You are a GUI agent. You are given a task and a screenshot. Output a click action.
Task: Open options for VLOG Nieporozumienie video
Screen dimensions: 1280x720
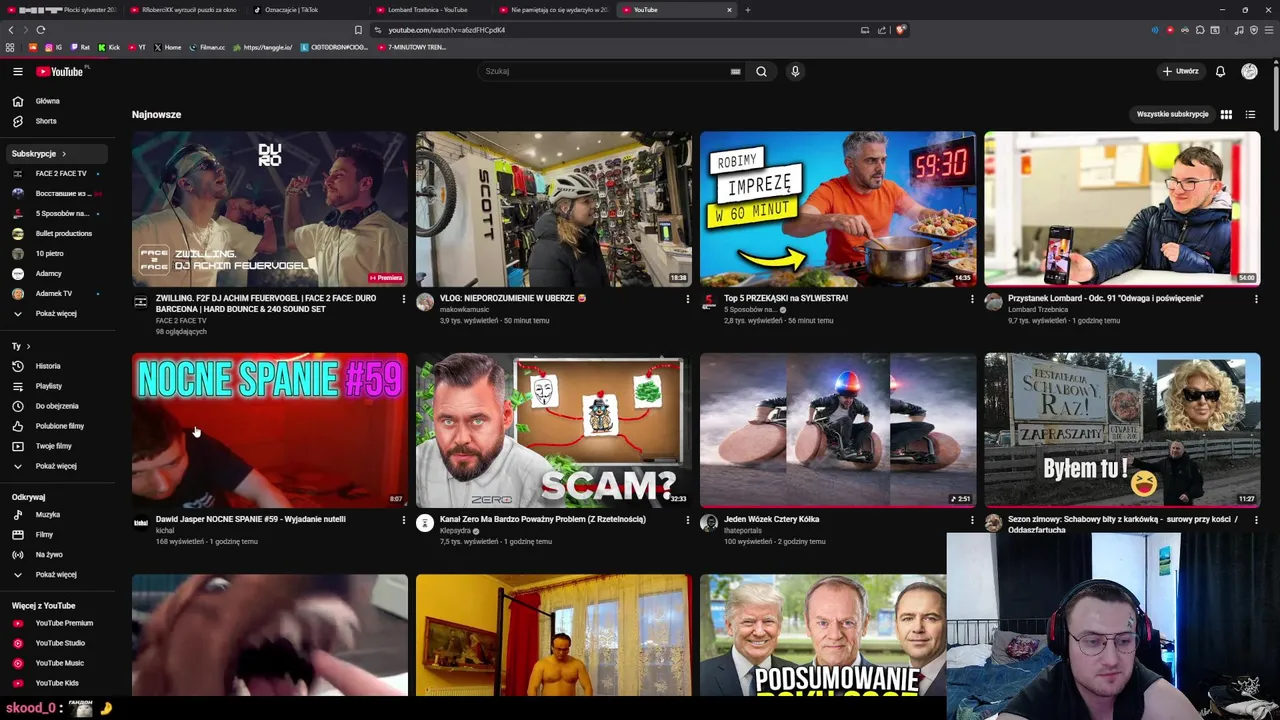click(688, 298)
